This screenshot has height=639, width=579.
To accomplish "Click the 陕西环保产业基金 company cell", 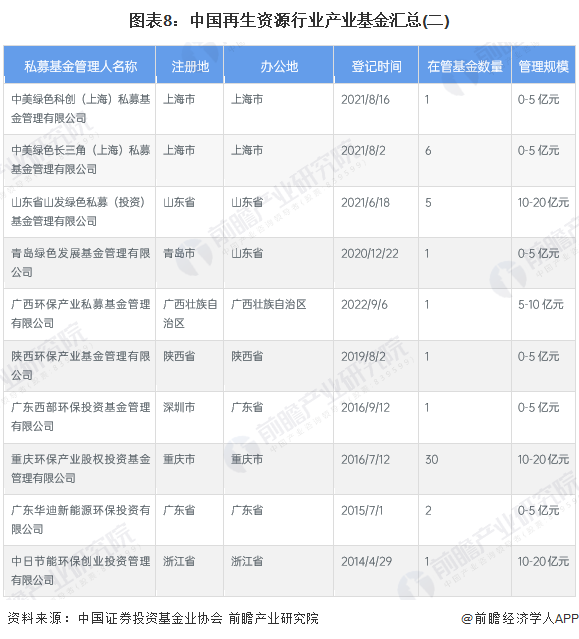I will tap(80, 366).
